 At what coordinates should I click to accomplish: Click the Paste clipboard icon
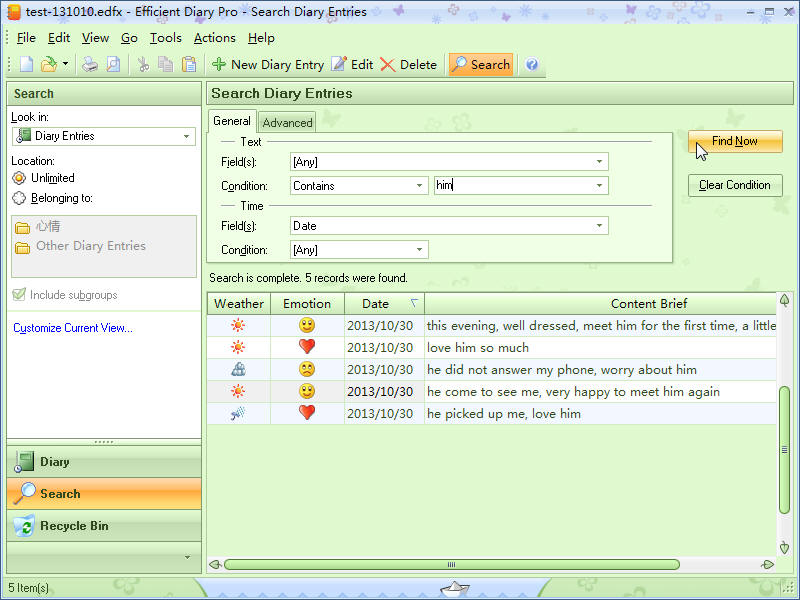189,64
